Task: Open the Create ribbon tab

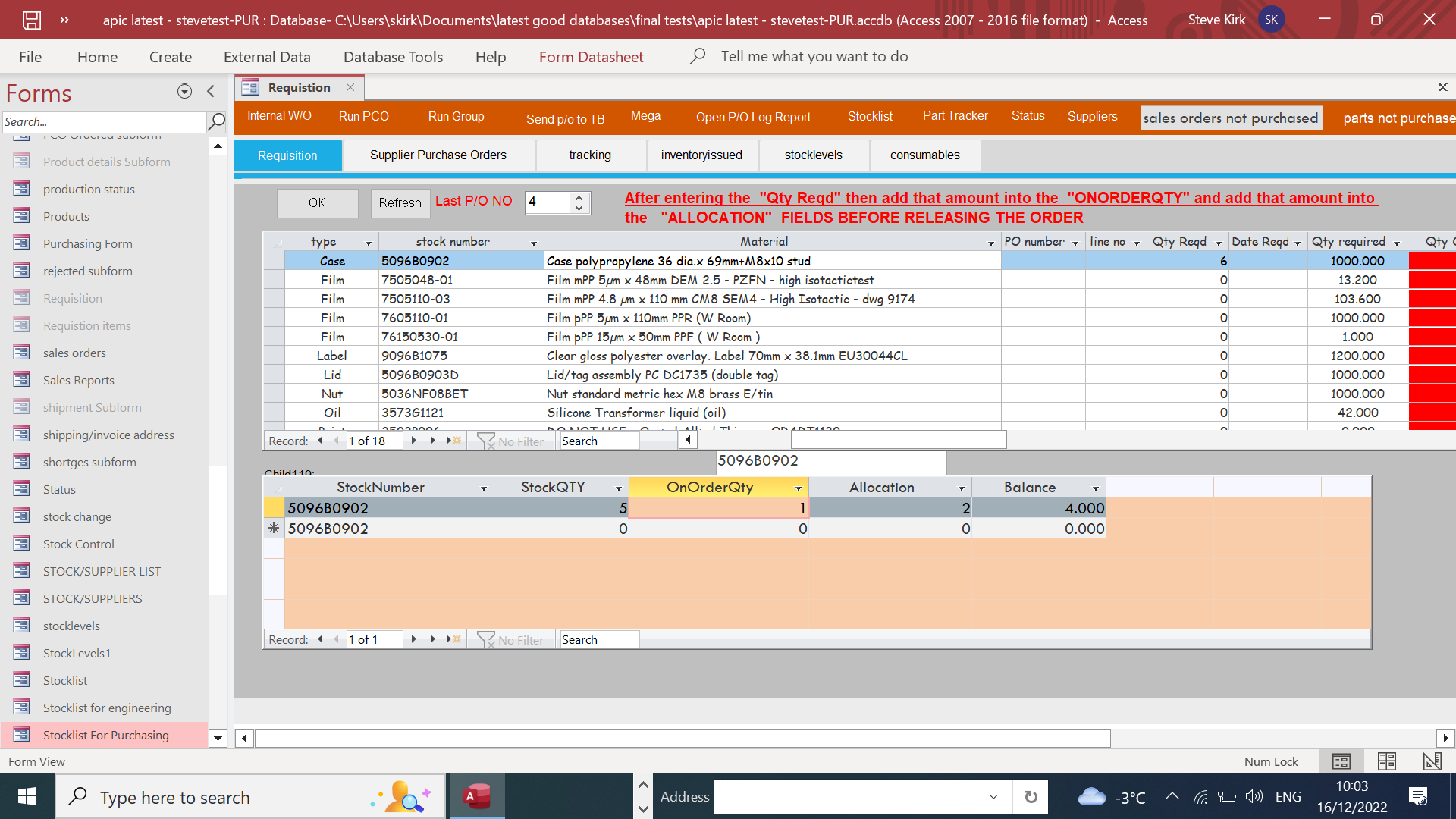Action: [x=171, y=57]
